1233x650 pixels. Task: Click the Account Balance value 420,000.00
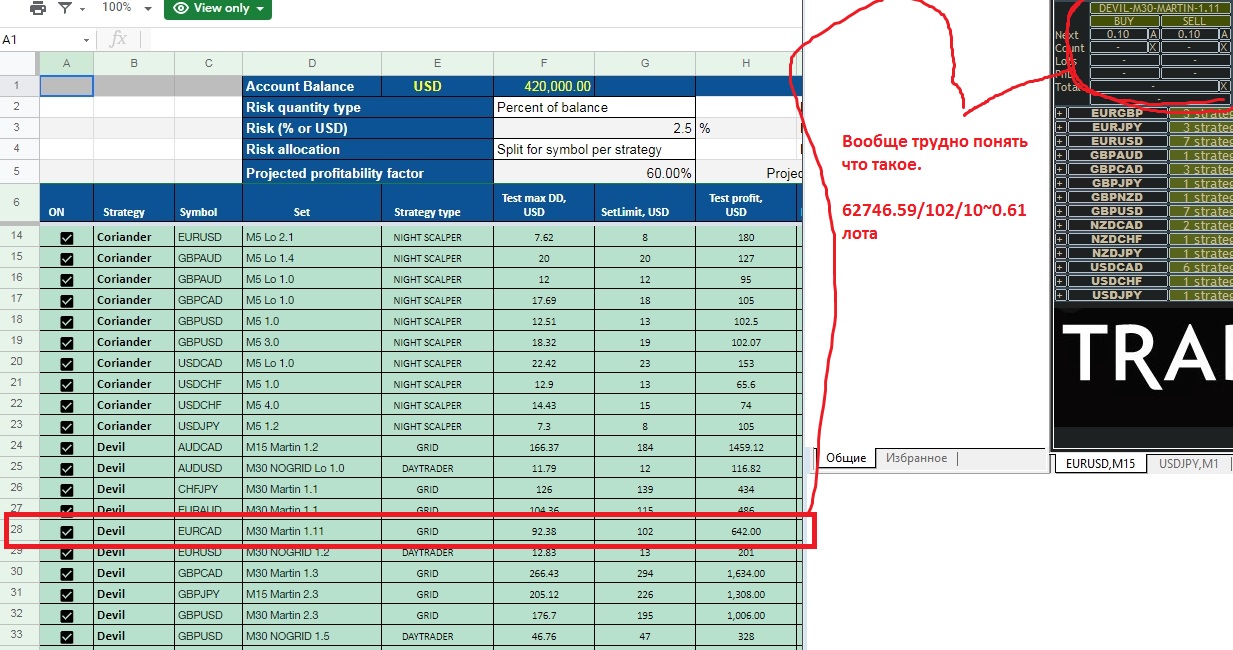point(544,87)
